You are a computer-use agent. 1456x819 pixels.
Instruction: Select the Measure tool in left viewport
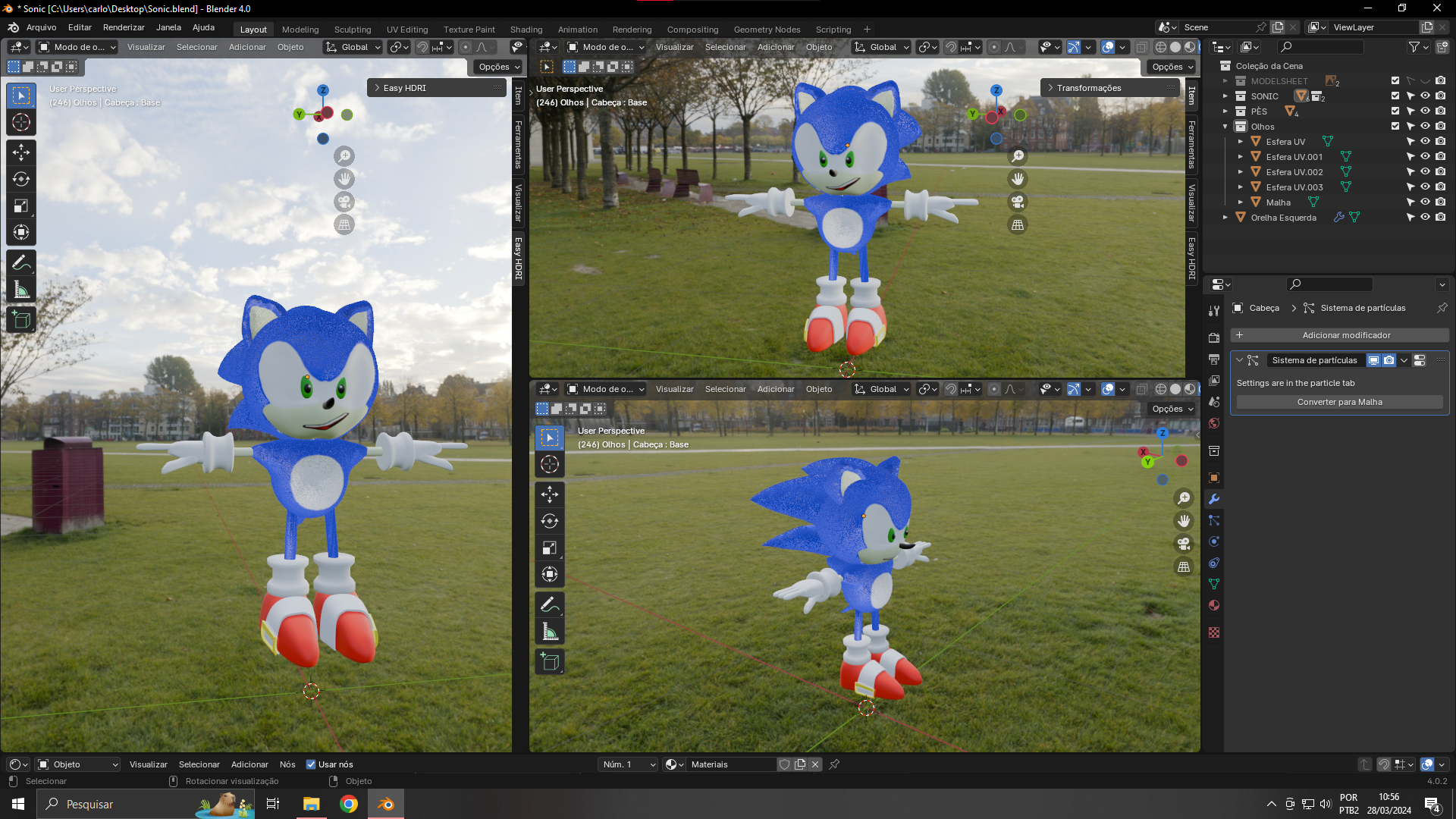[21, 290]
